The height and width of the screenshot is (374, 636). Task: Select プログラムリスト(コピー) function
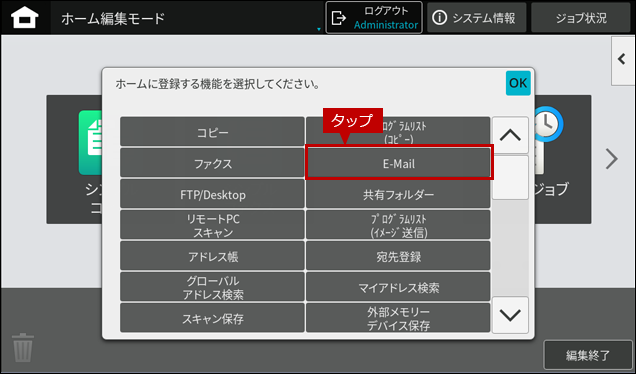(398, 132)
